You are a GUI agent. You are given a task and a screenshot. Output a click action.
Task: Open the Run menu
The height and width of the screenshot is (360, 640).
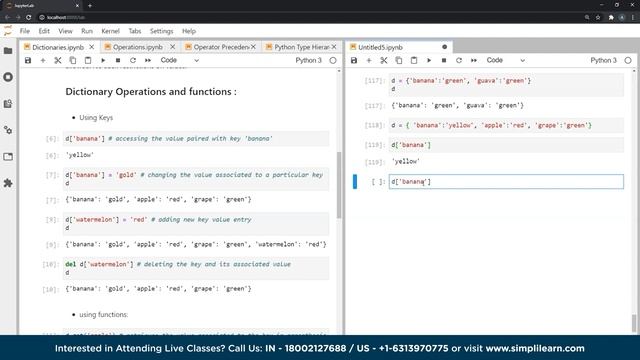tap(87, 31)
